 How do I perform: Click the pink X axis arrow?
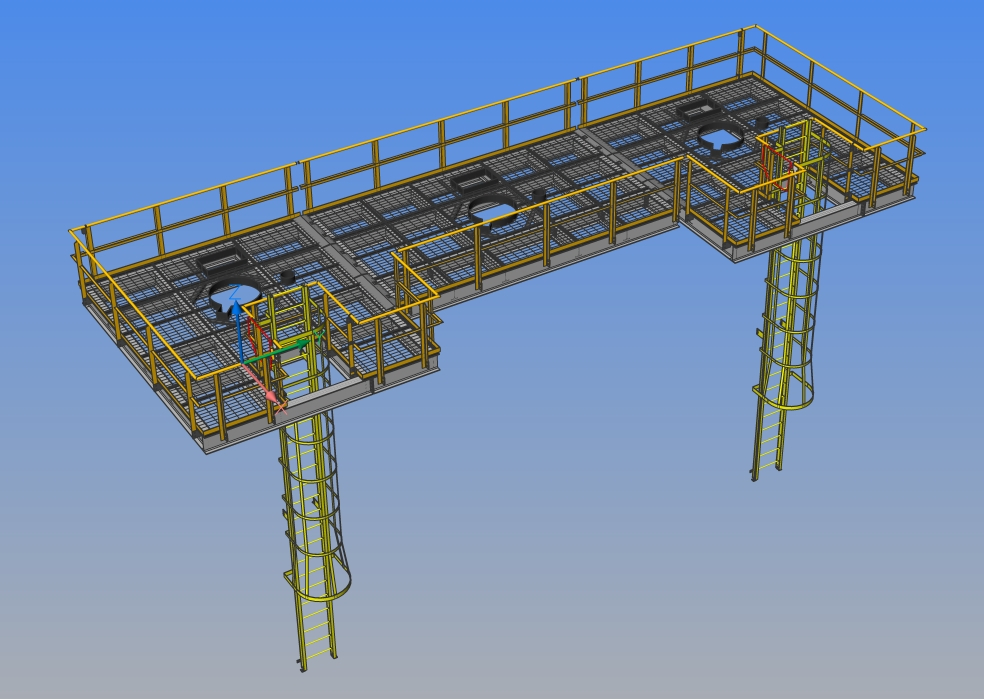(x=274, y=397)
